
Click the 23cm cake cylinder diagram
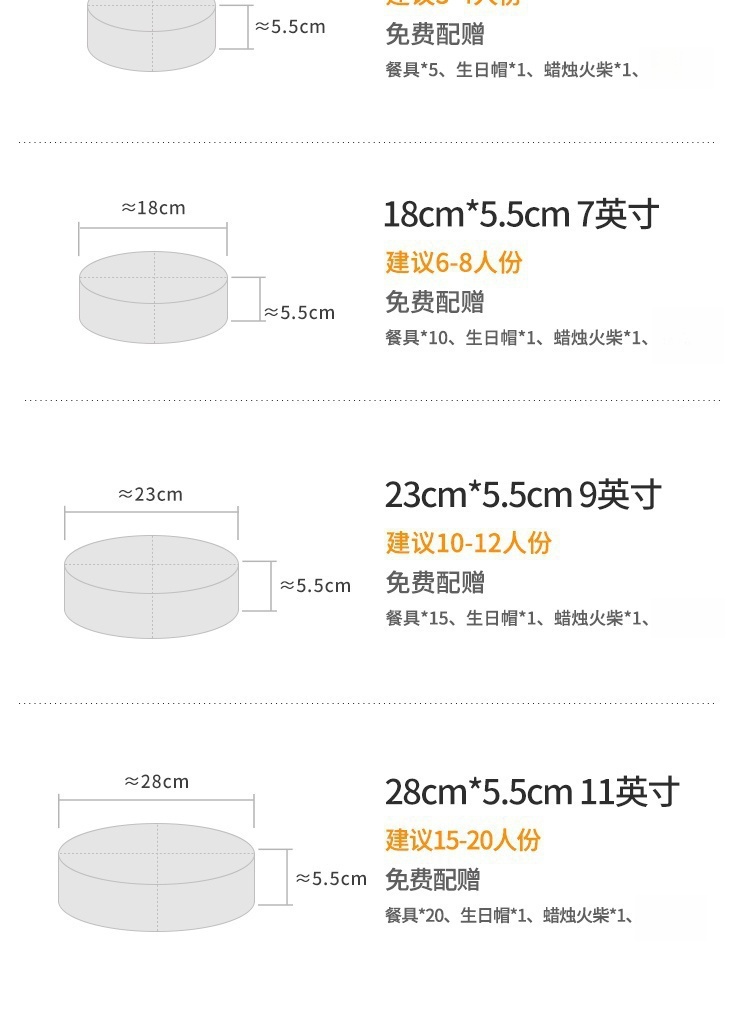click(x=152, y=587)
